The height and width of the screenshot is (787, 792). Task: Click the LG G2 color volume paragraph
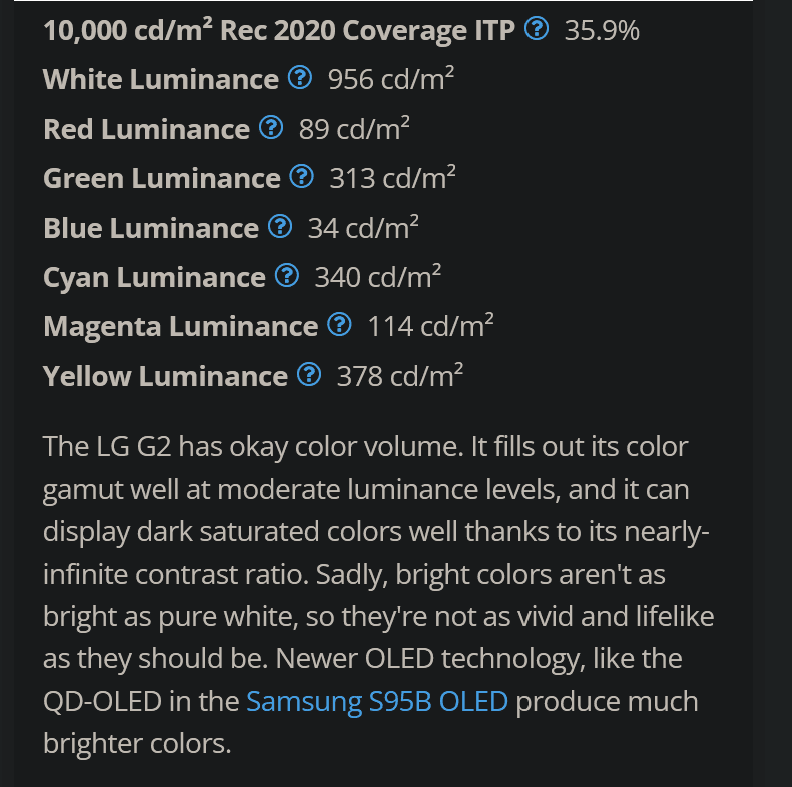(378, 595)
